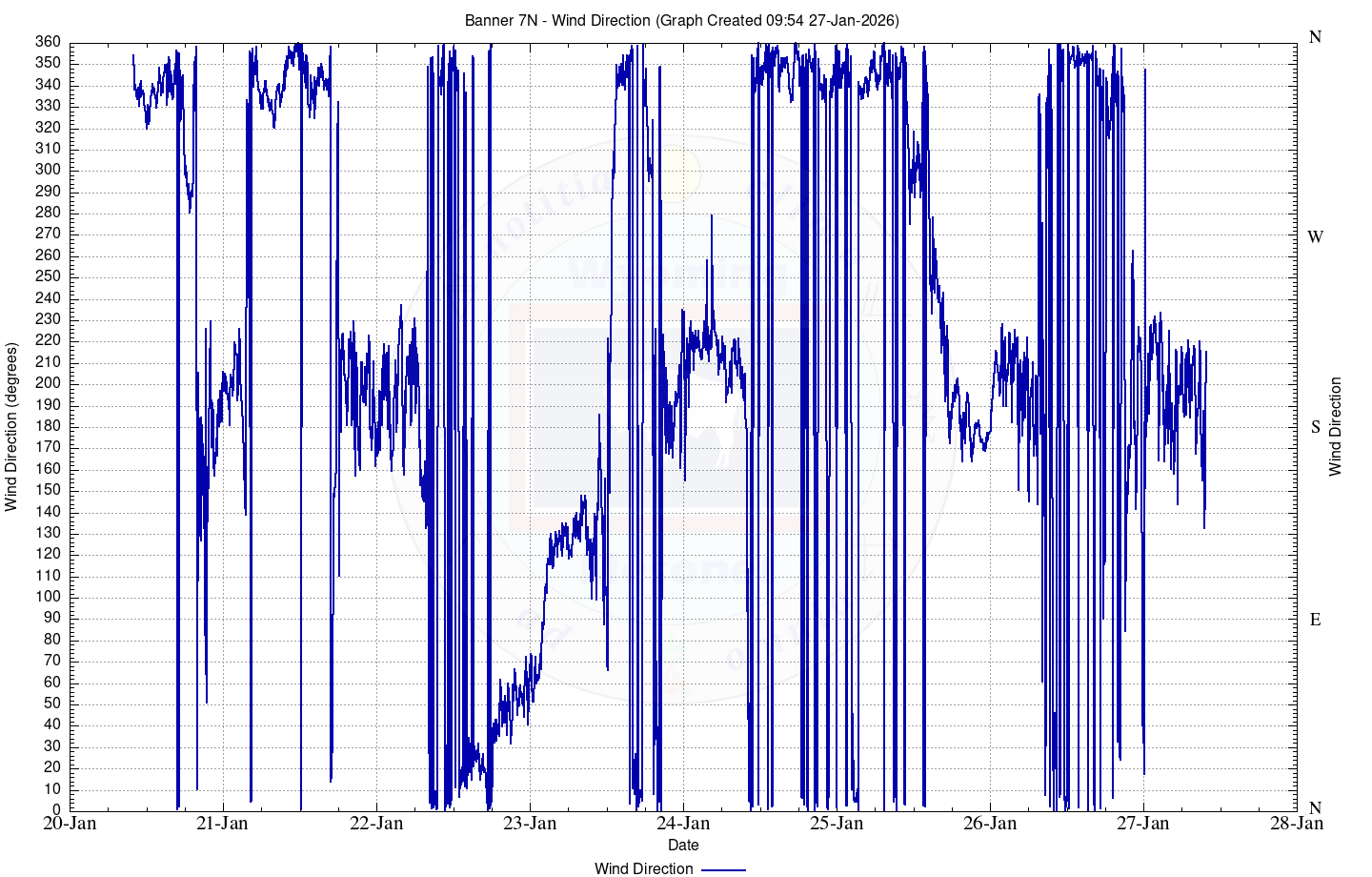Select the 27-Jan date tick label

click(1142, 824)
